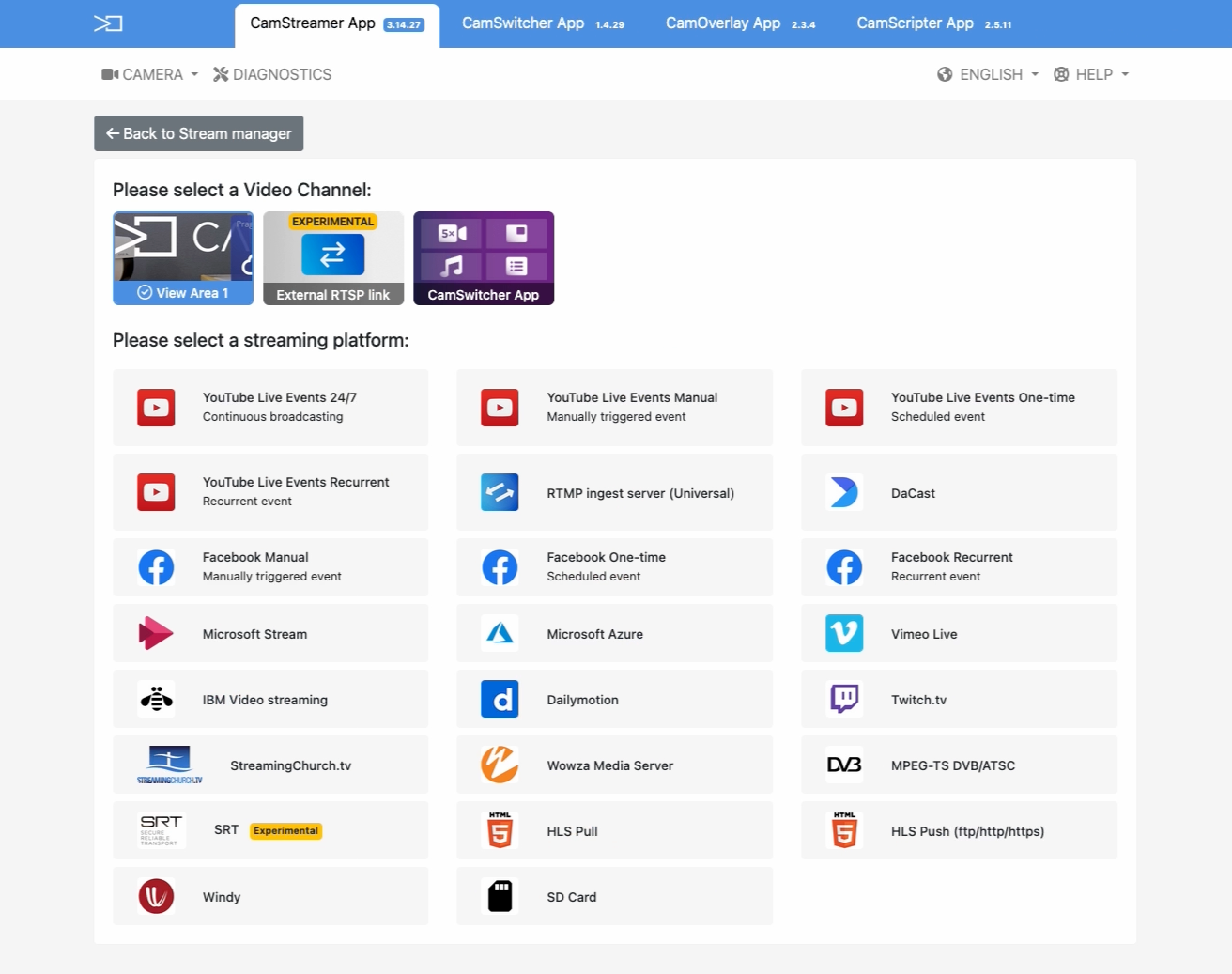This screenshot has width=1232, height=974.
Task: Click the YouTube icon for Live Events Recurrent
Action: tap(156, 492)
